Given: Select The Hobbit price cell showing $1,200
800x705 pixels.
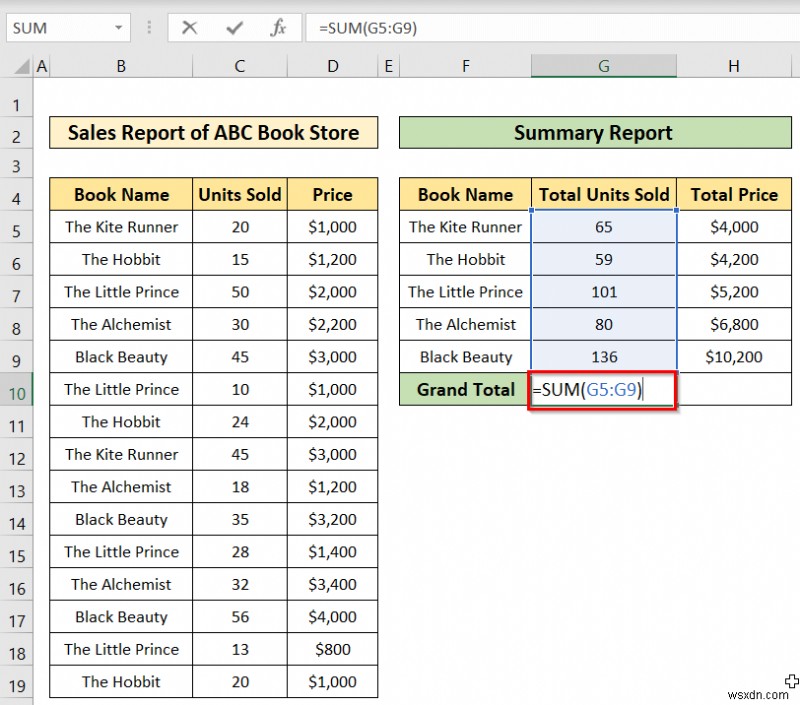Looking at the screenshot, I should [332, 259].
